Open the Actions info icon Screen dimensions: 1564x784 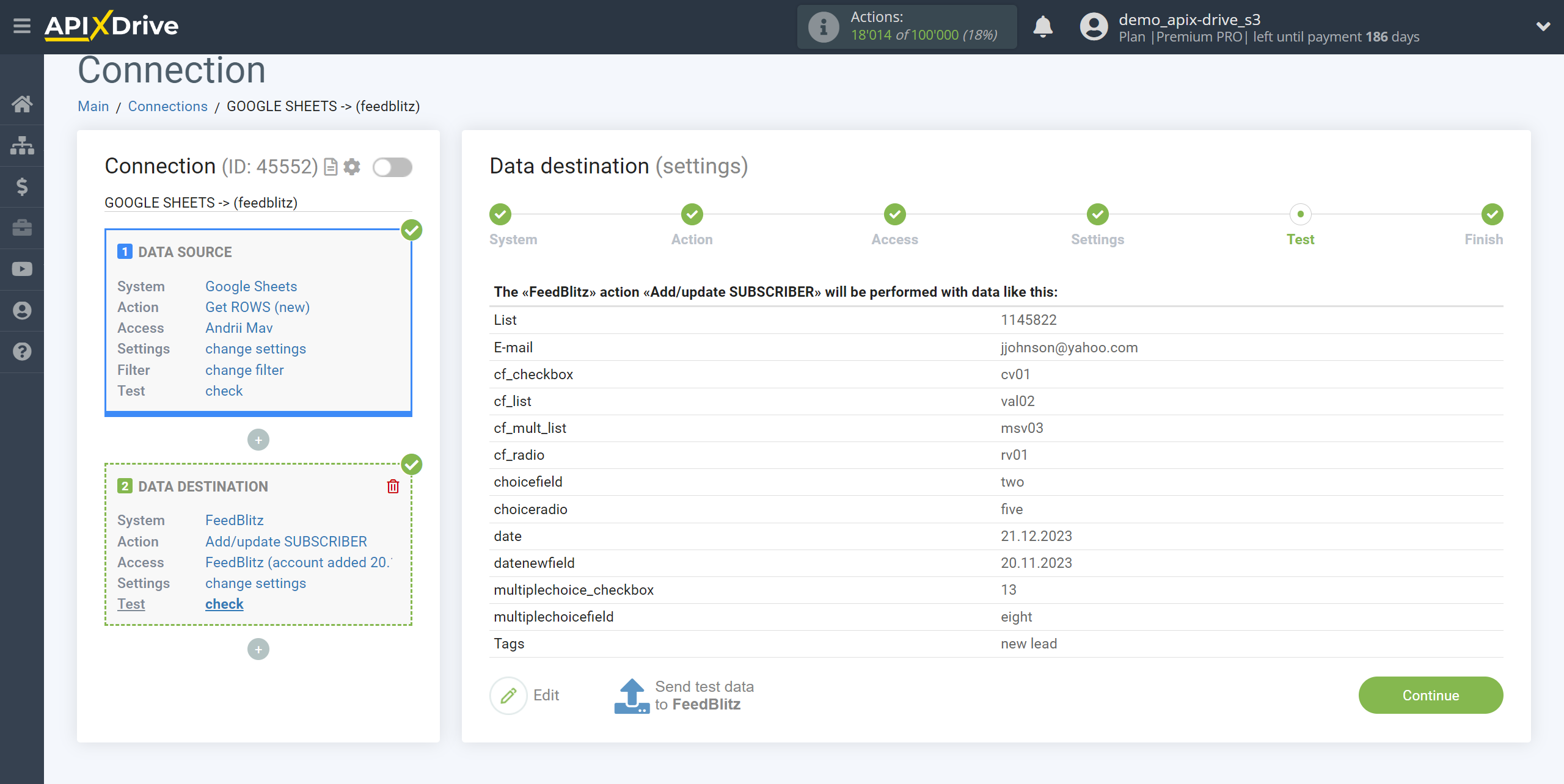(823, 27)
